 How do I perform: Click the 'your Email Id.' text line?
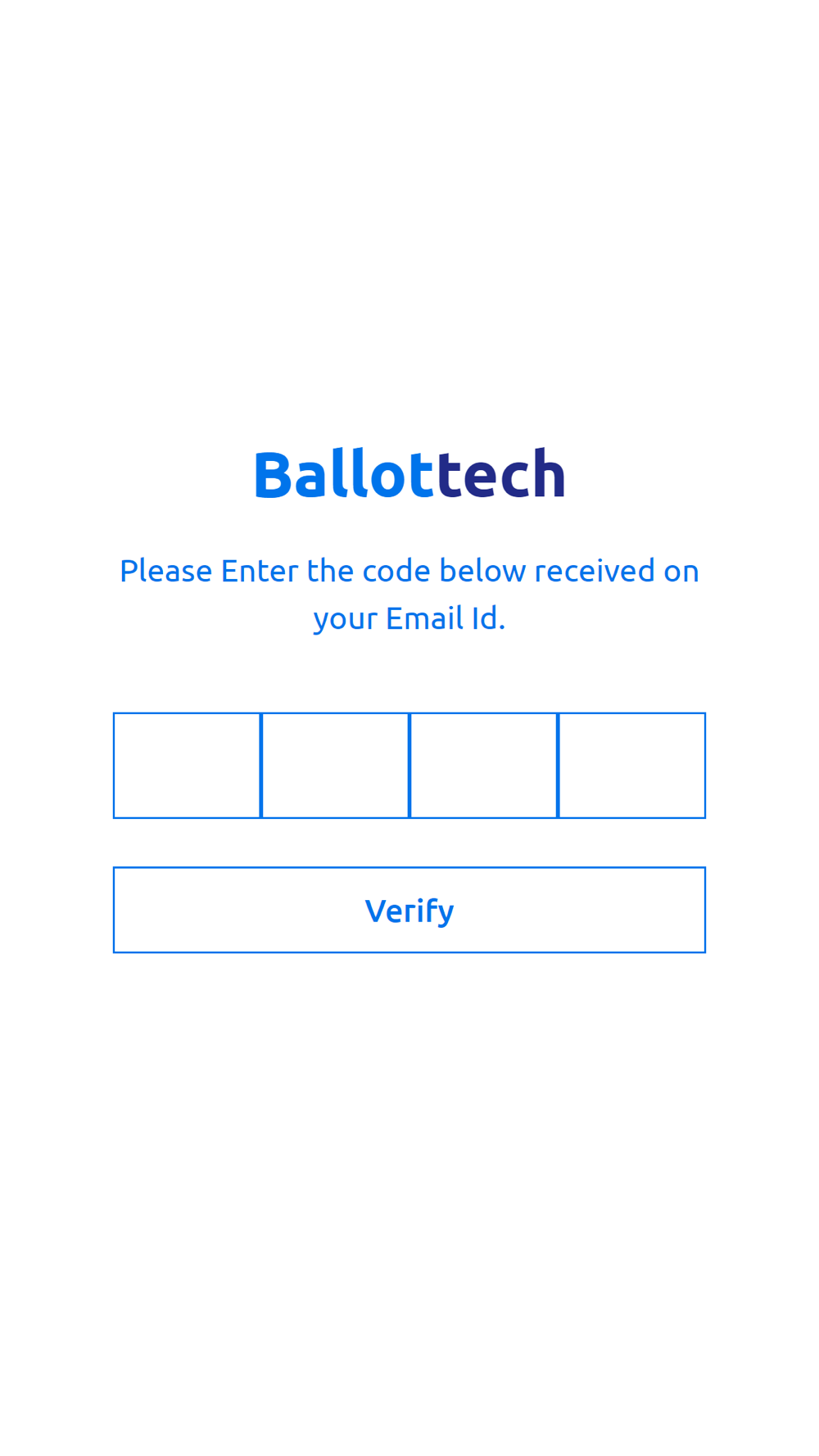click(409, 618)
